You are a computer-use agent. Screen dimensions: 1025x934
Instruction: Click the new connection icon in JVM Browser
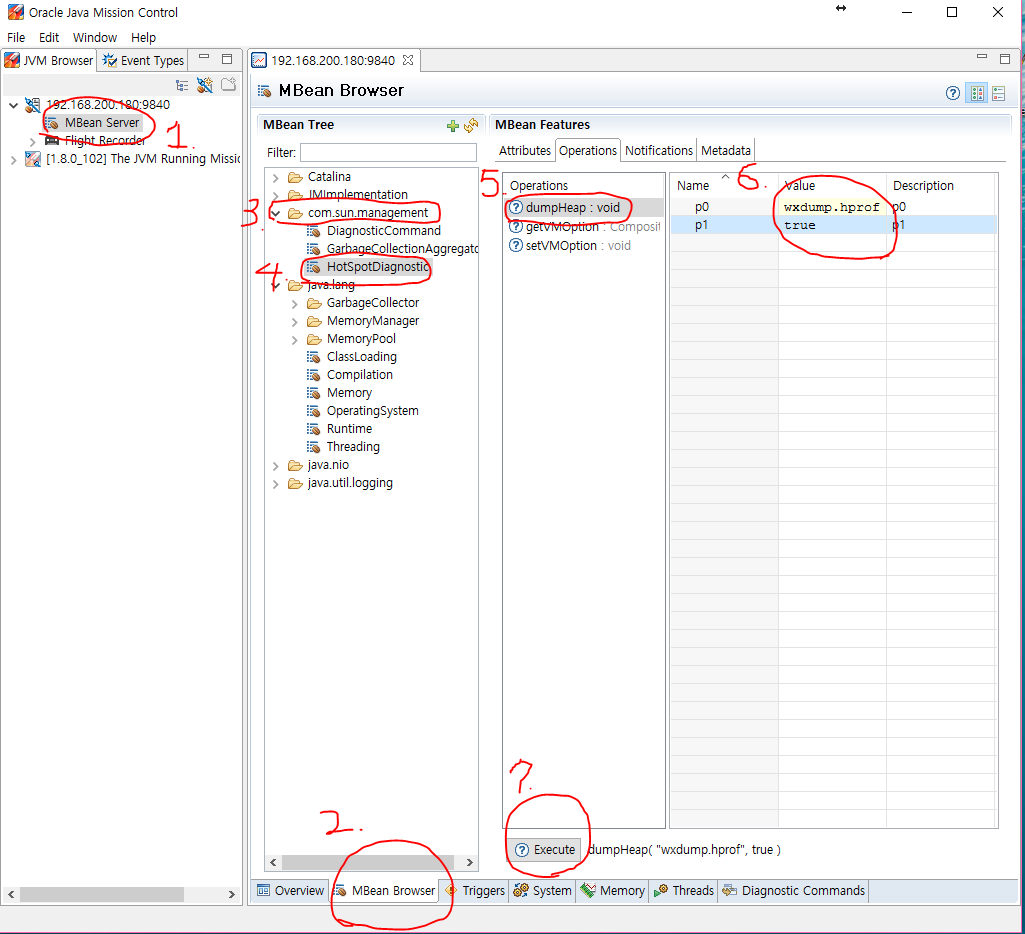tap(205, 85)
